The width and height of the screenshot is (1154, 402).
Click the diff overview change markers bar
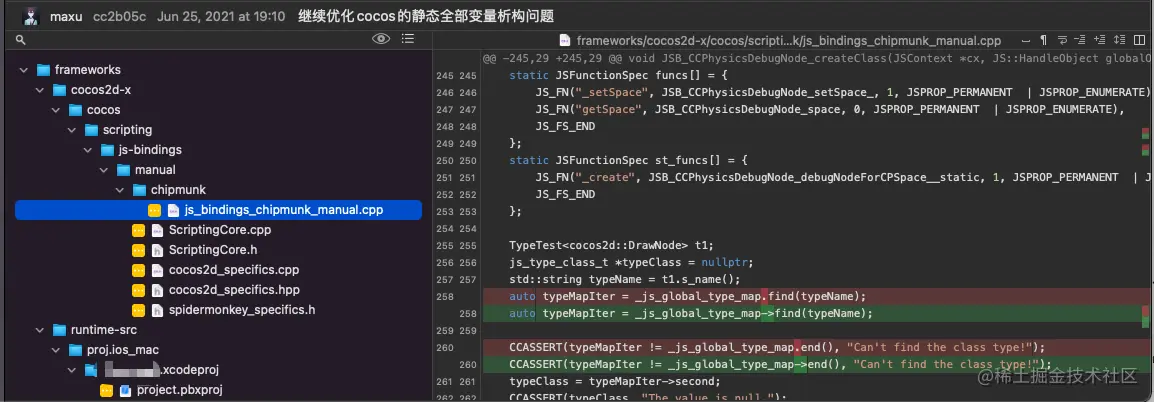pos(1145,227)
